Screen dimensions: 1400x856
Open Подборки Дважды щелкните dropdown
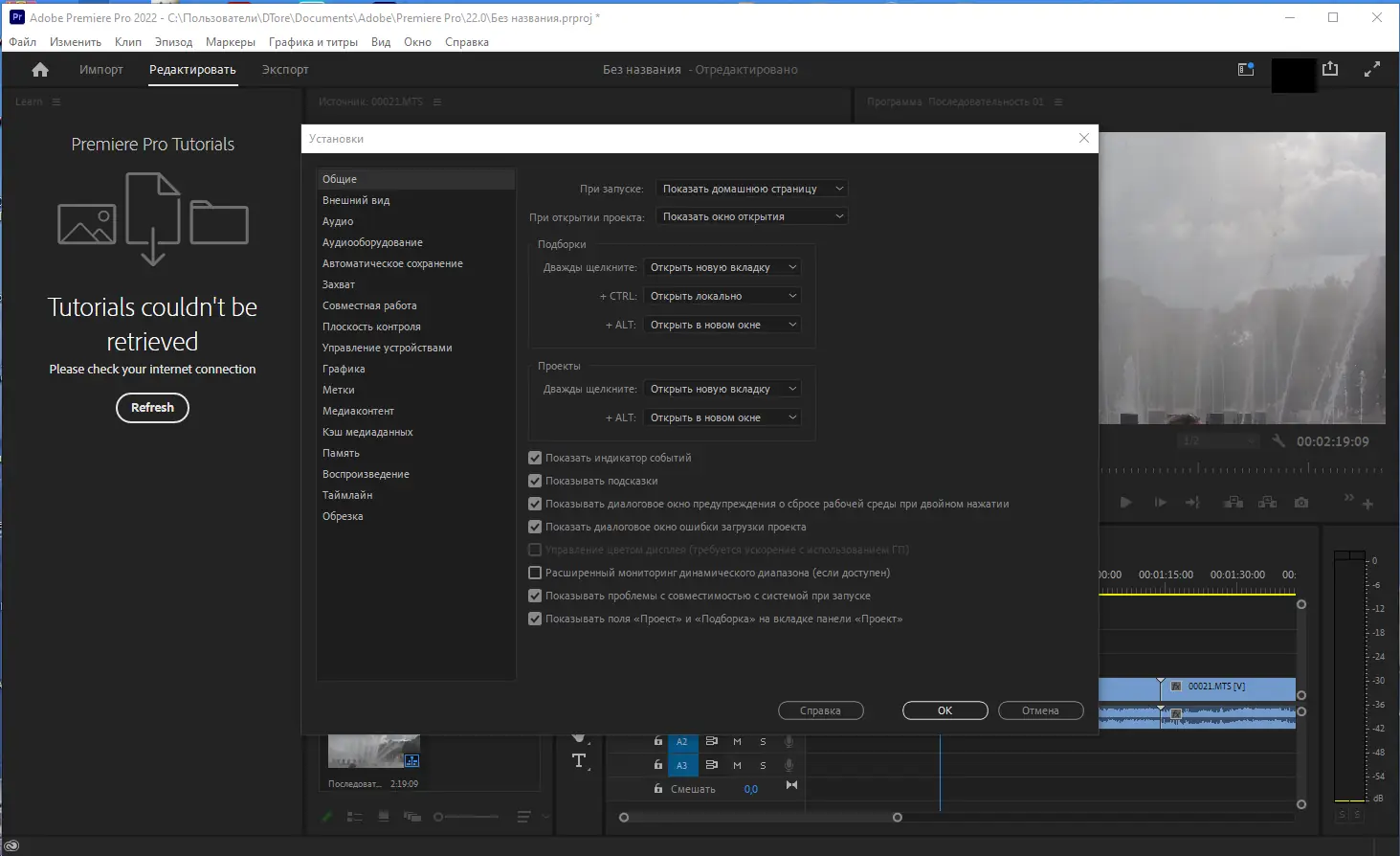coord(722,267)
